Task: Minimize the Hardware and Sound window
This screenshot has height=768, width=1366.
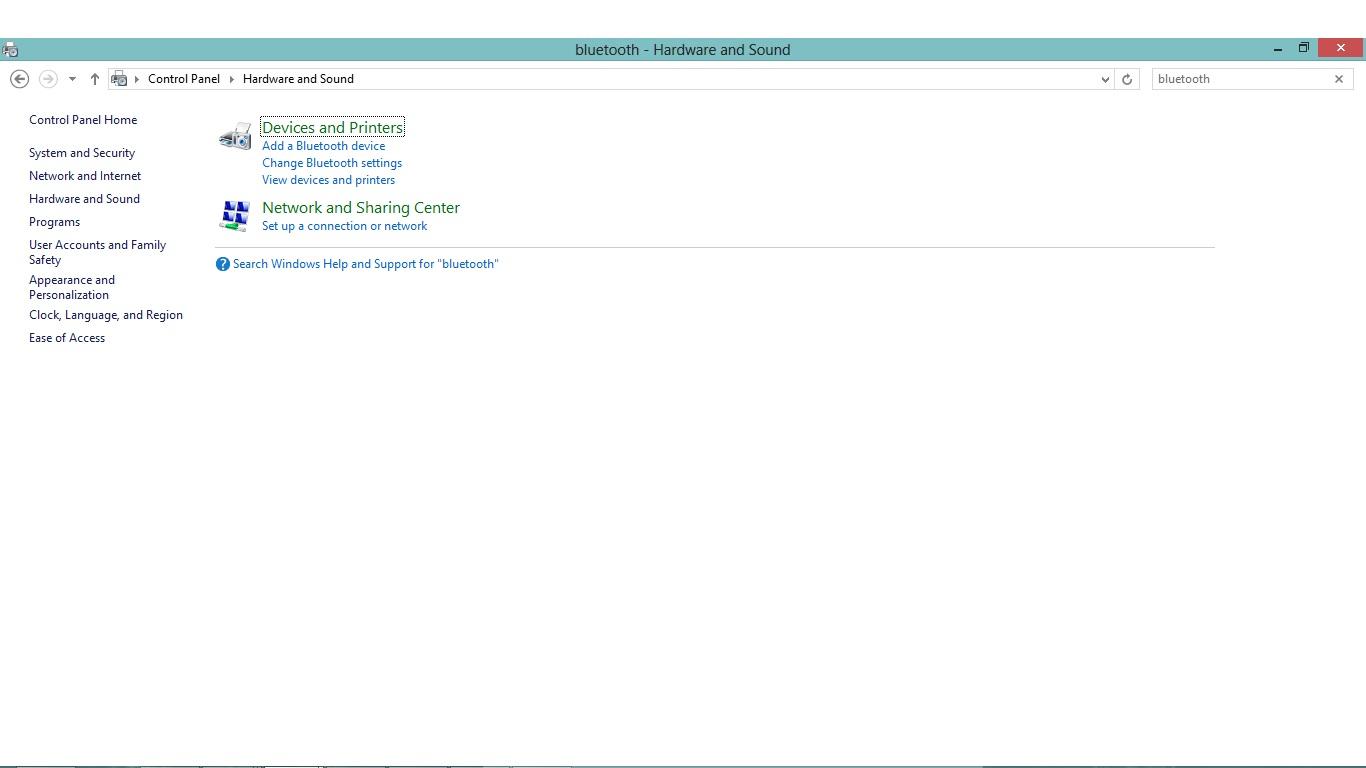Action: (1278, 48)
